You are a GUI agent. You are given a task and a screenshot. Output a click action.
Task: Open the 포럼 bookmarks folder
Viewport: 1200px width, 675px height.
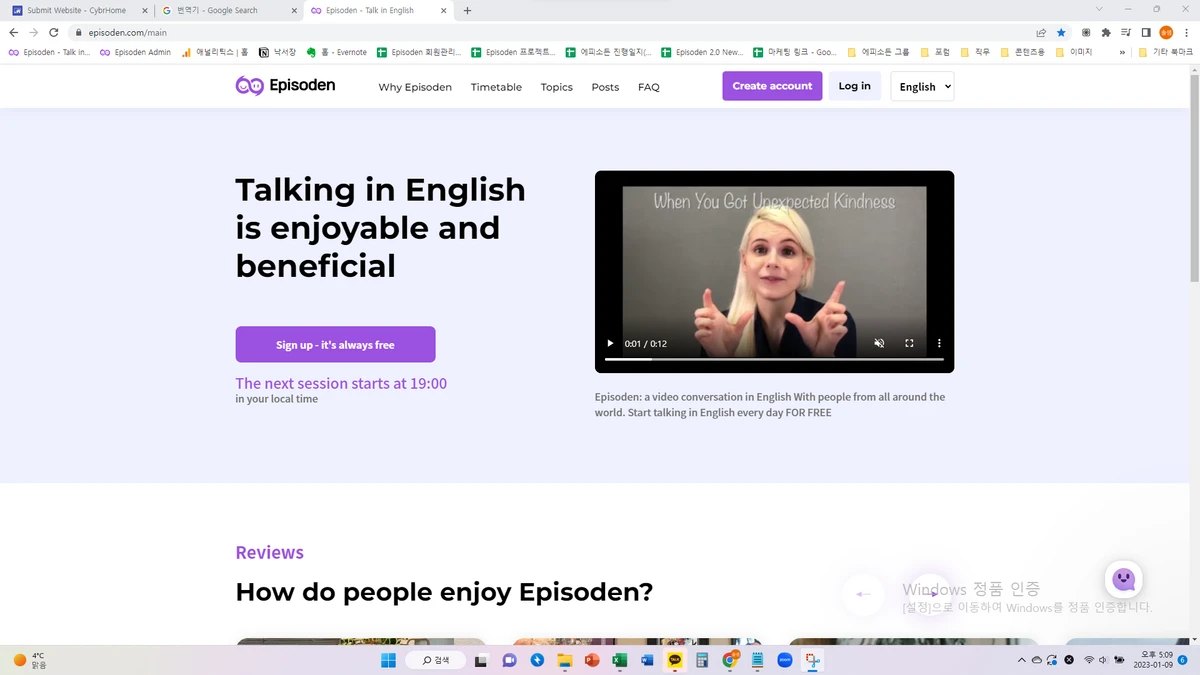tap(934, 52)
